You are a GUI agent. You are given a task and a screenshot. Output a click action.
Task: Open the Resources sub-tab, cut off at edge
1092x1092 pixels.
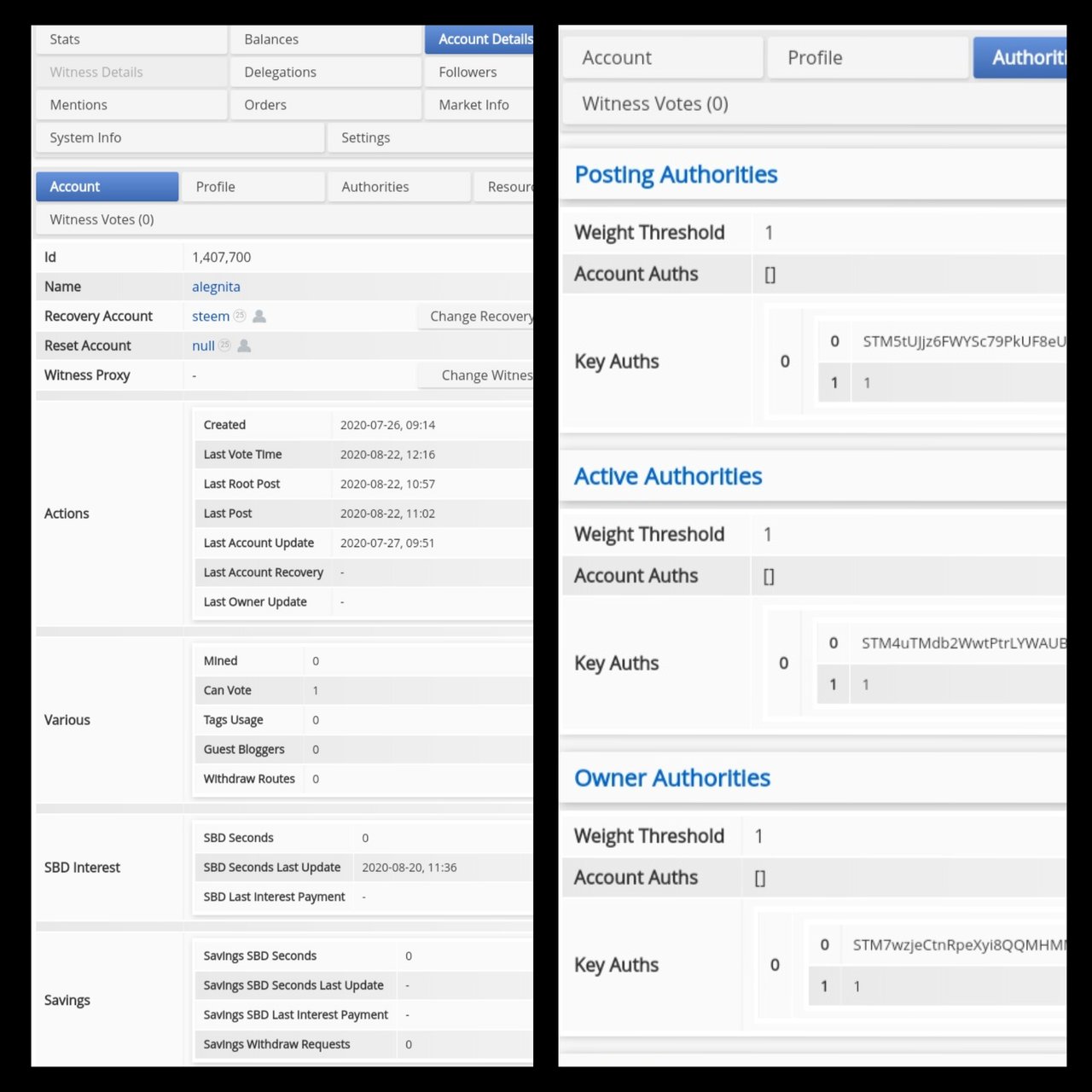coord(504,187)
